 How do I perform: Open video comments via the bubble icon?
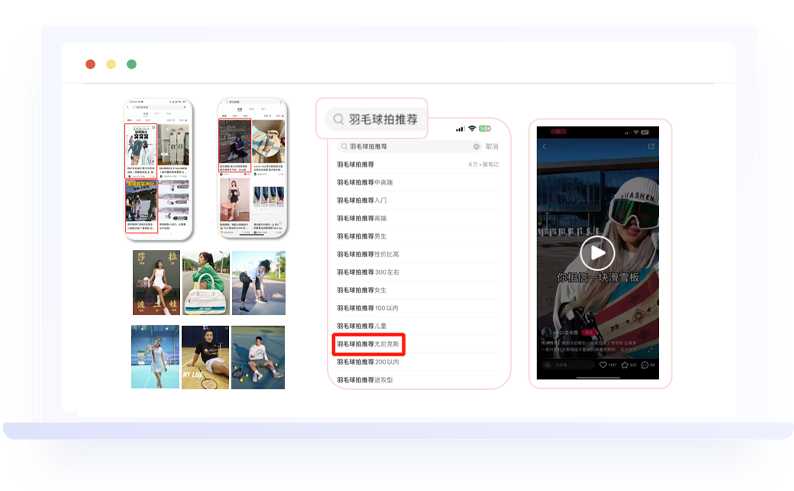pos(646,366)
